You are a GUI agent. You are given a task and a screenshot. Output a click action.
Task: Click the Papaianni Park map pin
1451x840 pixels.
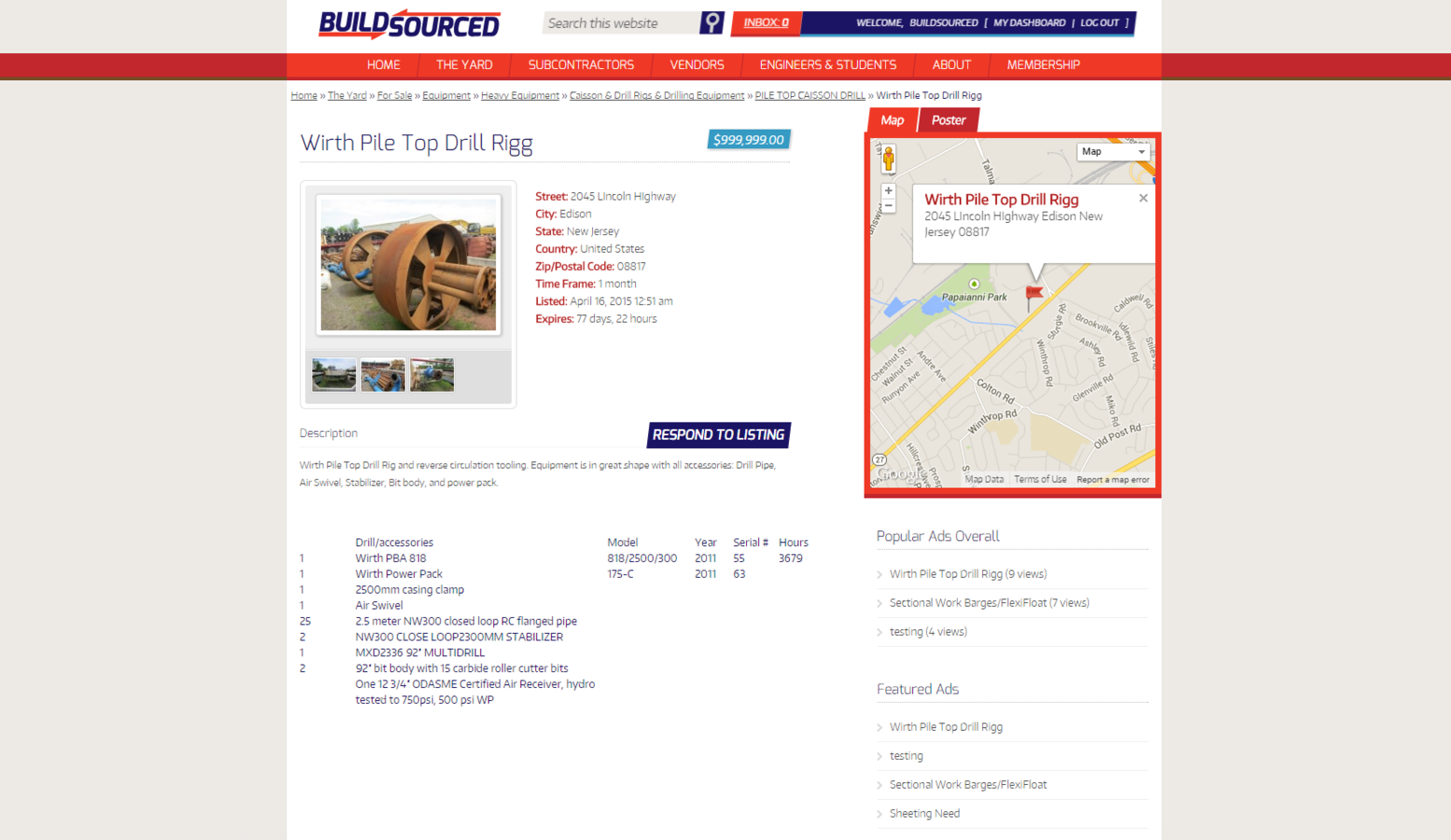(x=974, y=284)
